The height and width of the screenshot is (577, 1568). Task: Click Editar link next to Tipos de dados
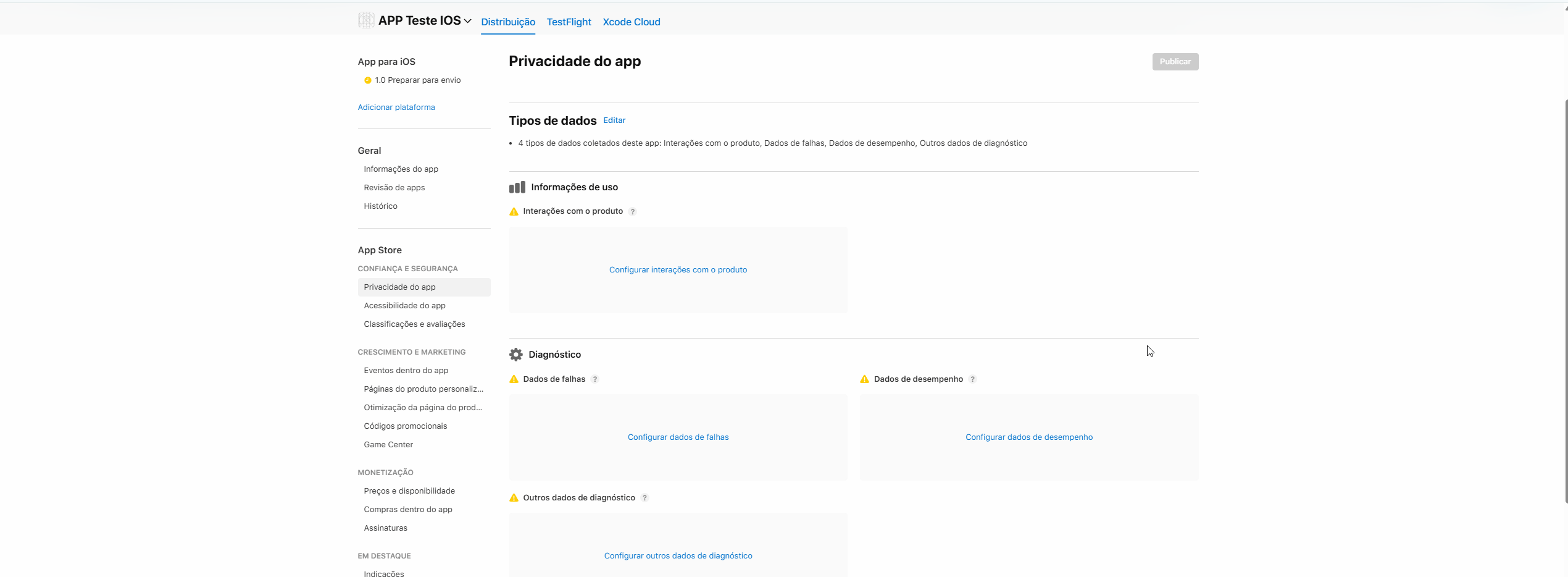[614, 120]
